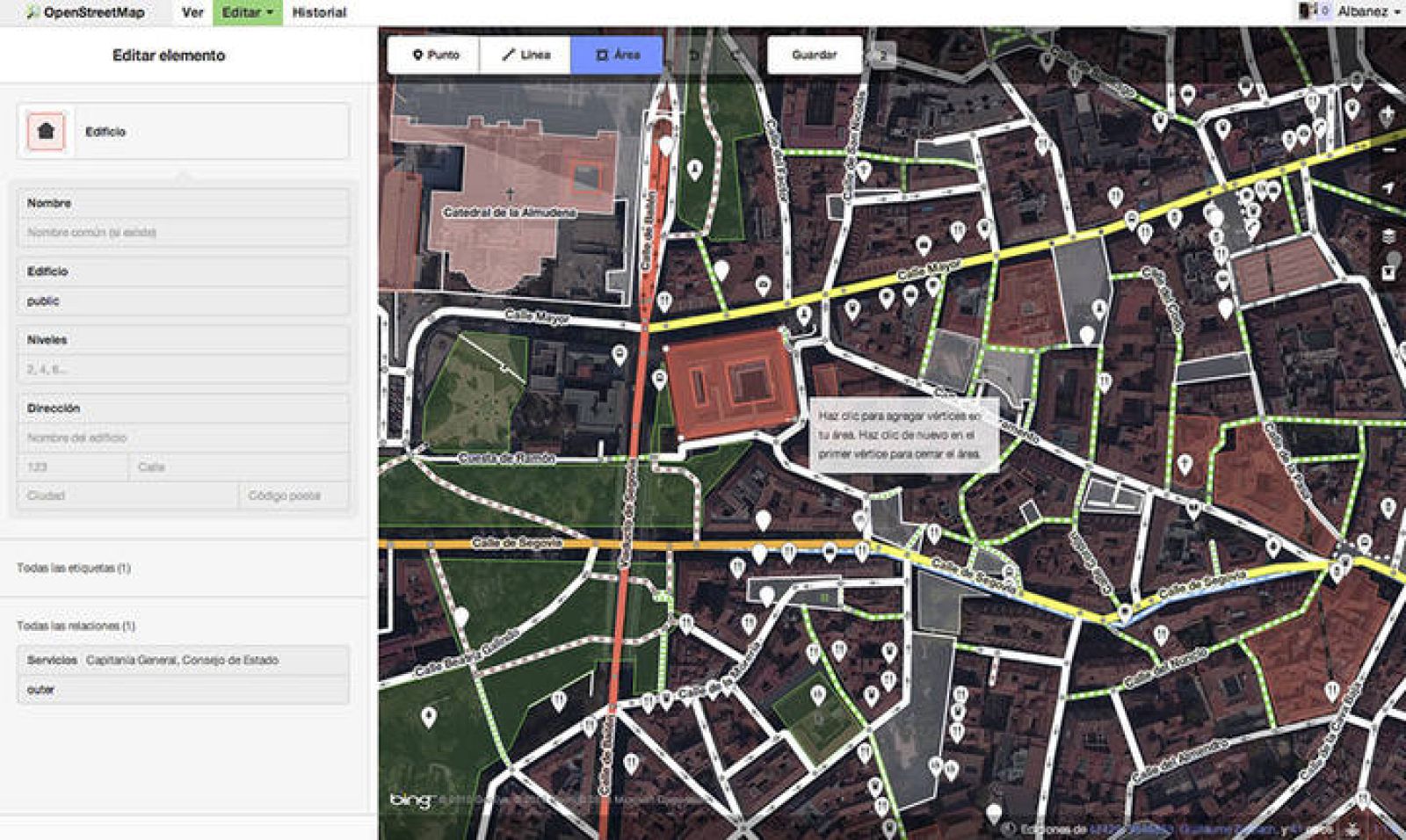The height and width of the screenshot is (840, 1406).
Task: Undo the last map edit
Action: coord(693,54)
